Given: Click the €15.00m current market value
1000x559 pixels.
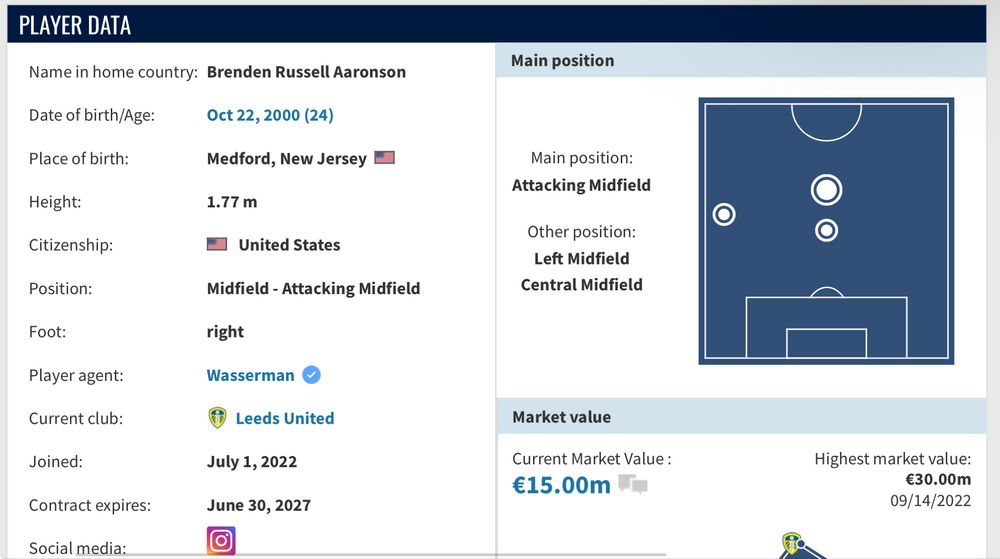Looking at the screenshot, I should pyautogui.click(x=561, y=486).
